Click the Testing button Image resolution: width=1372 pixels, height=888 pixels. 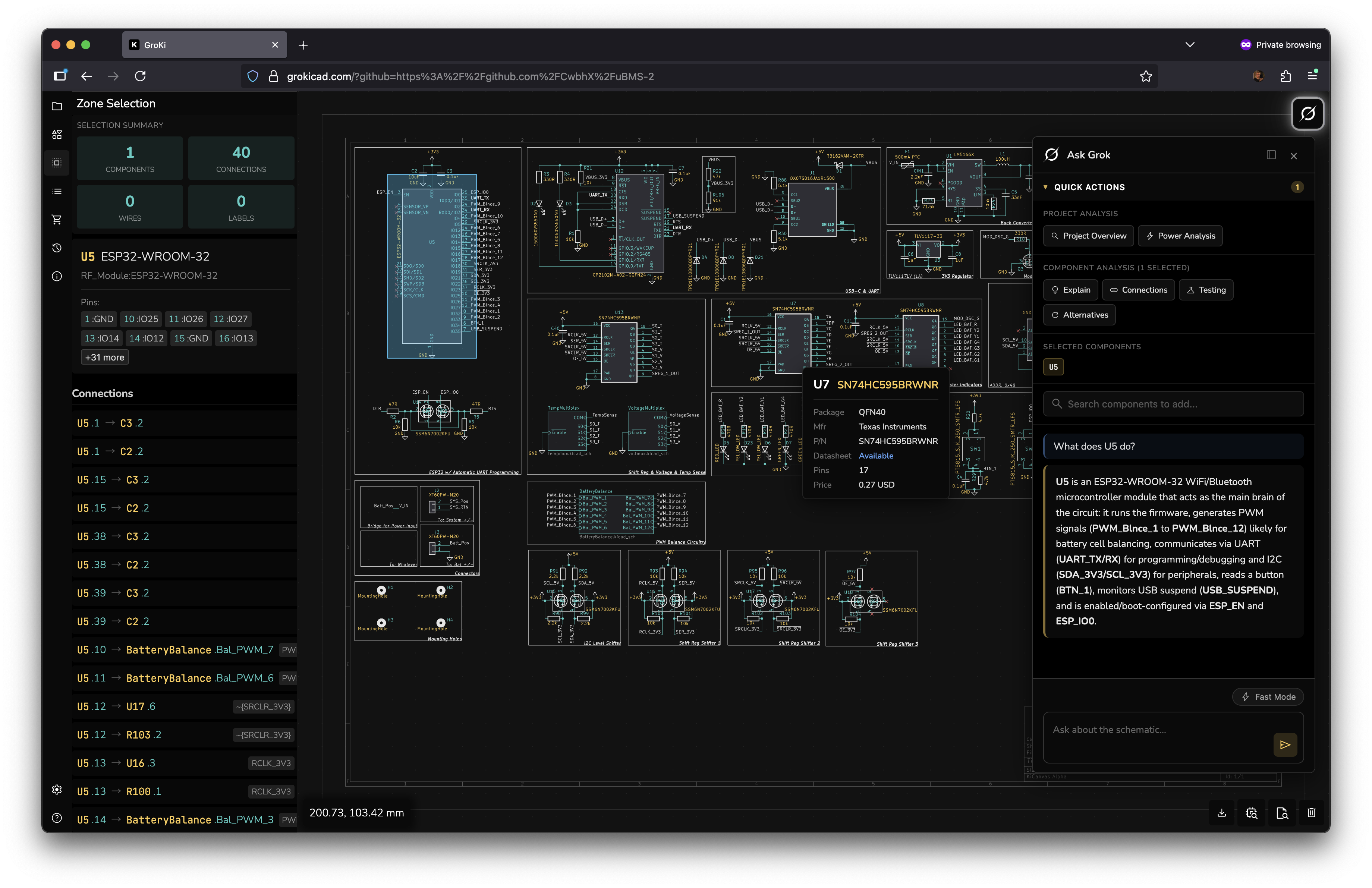1206,290
